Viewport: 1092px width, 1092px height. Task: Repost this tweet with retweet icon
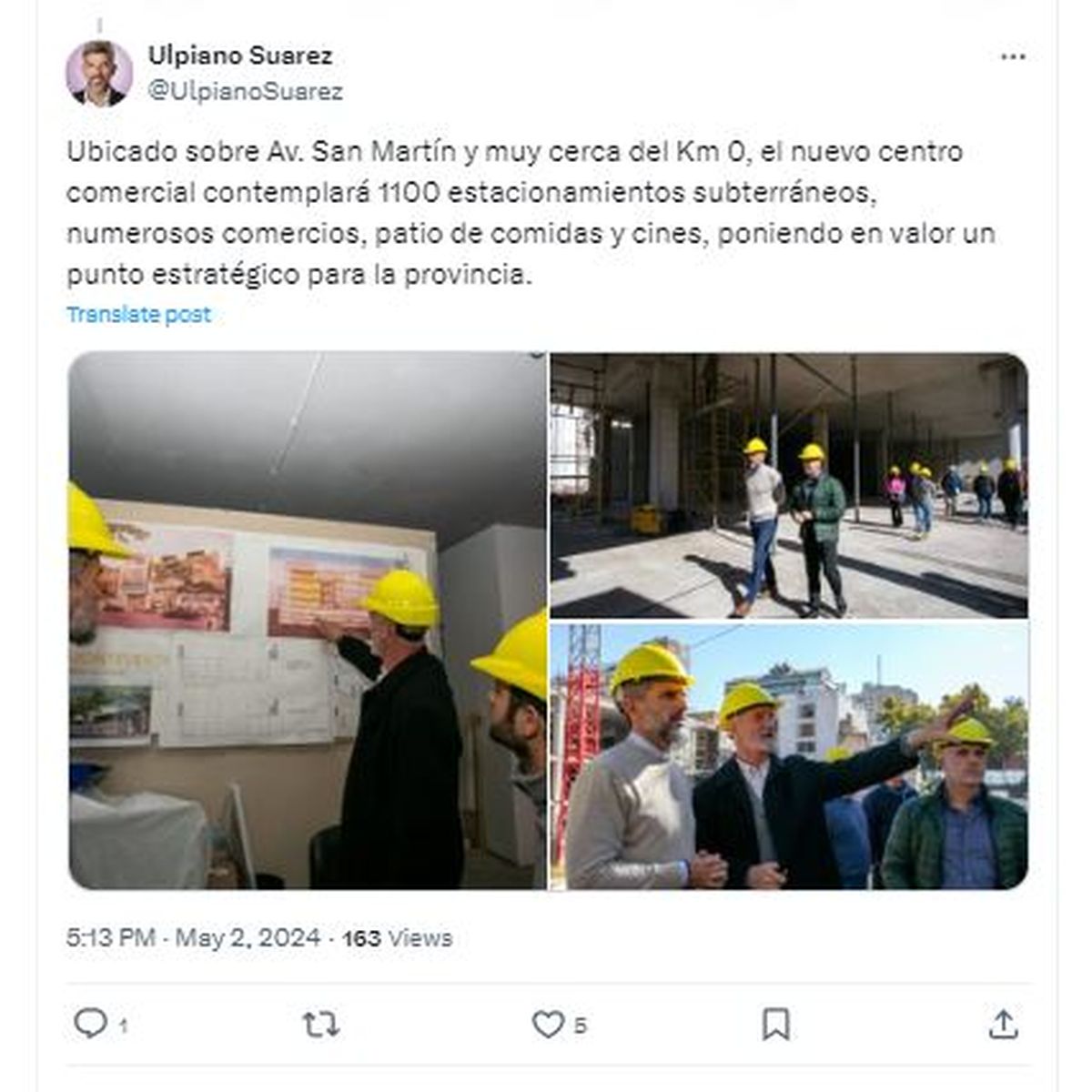(x=320, y=1025)
